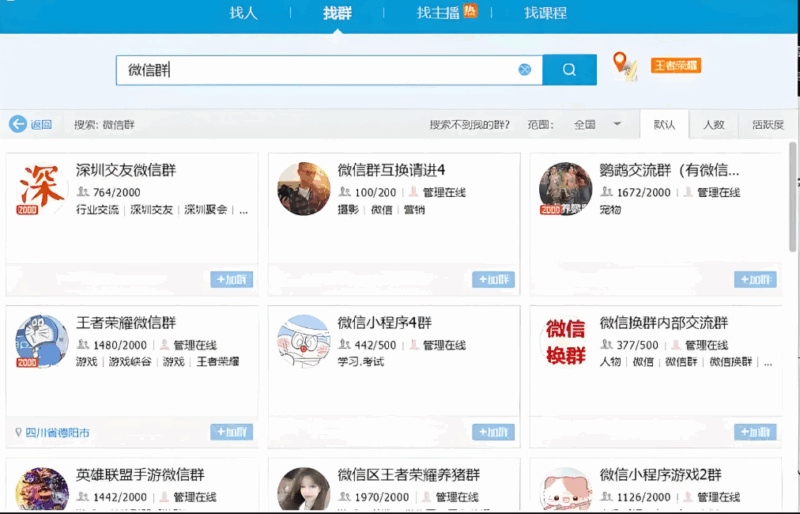Click the 宠物 tag
The height and width of the screenshot is (514, 800).
[x=610, y=209]
